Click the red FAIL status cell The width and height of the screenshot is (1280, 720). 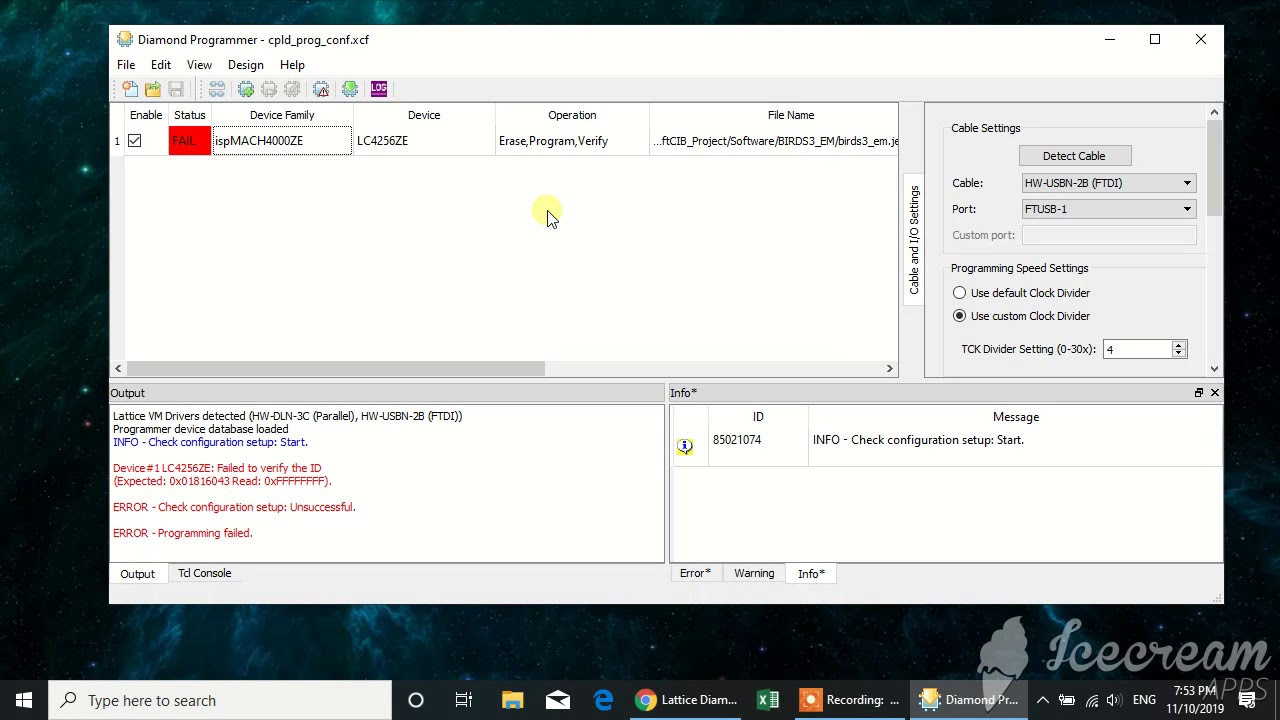[190, 141]
